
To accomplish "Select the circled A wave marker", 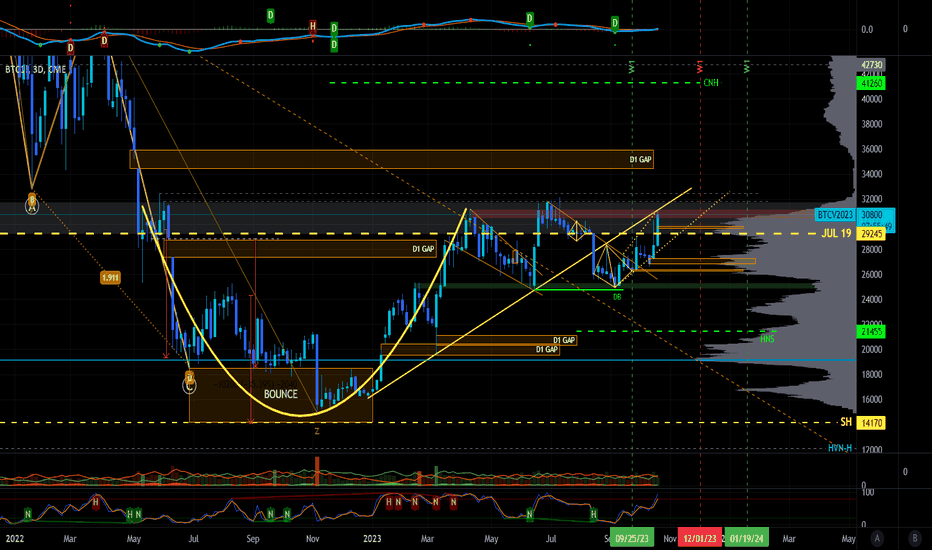I will click(32, 206).
